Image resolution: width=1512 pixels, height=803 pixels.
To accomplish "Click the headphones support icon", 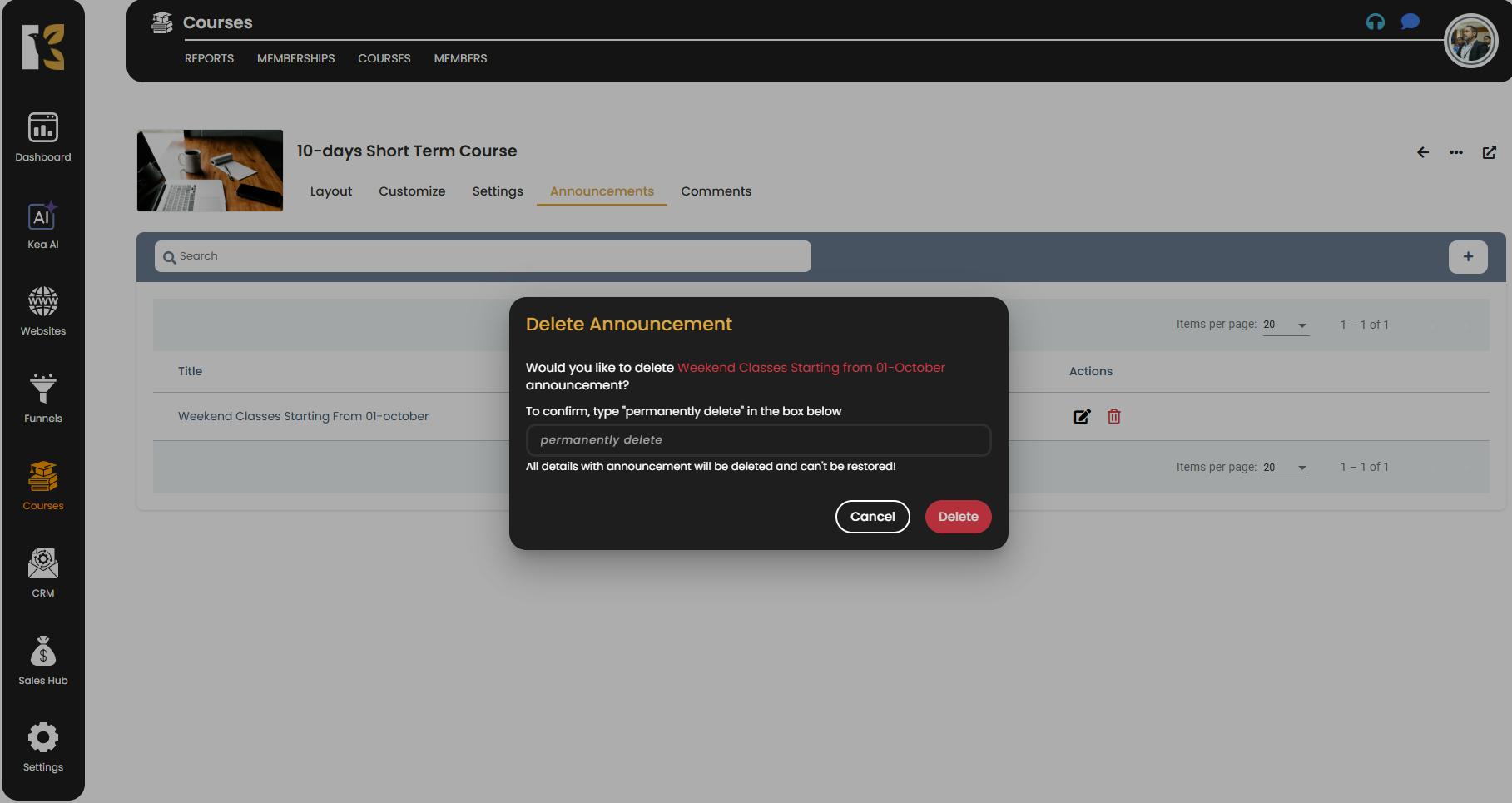I will click(x=1375, y=22).
